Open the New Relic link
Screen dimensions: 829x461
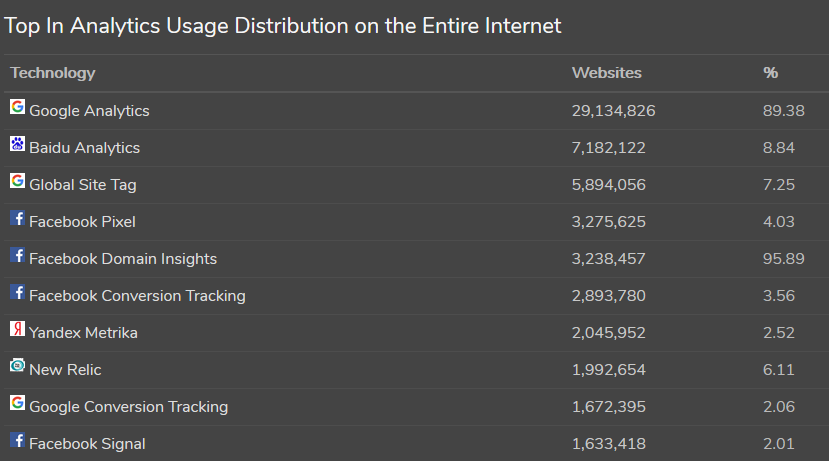65,370
